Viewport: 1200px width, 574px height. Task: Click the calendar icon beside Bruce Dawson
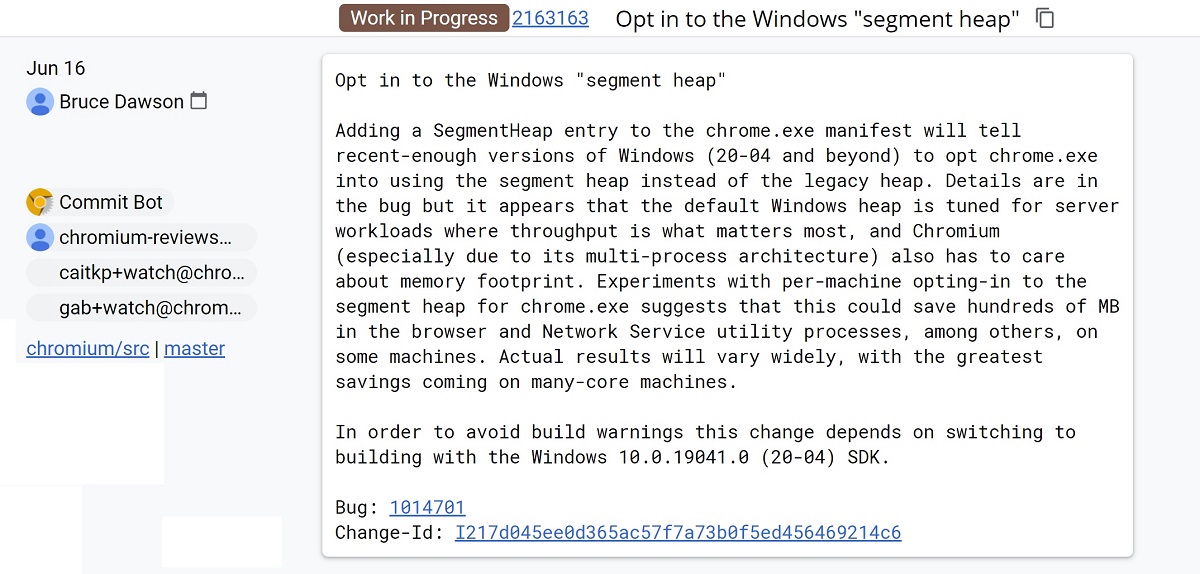199,101
